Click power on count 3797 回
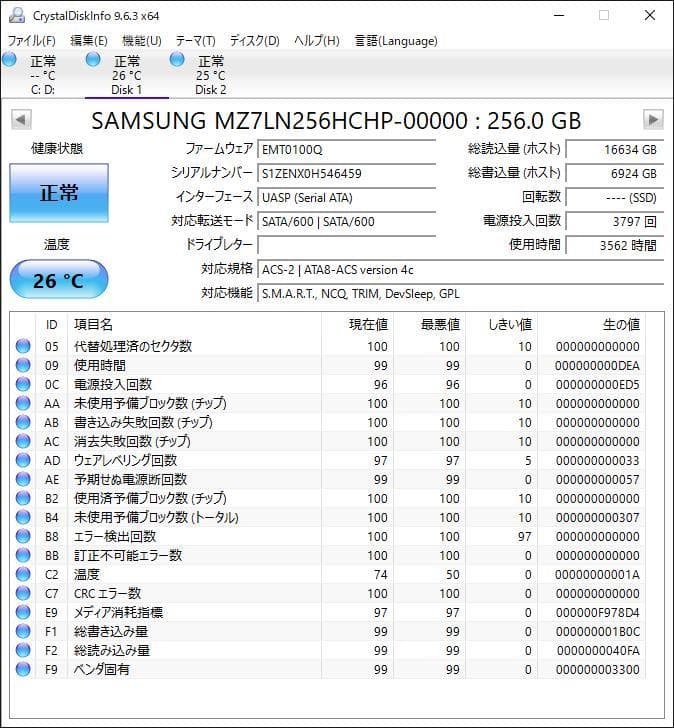 pyautogui.click(x=615, y=221)
